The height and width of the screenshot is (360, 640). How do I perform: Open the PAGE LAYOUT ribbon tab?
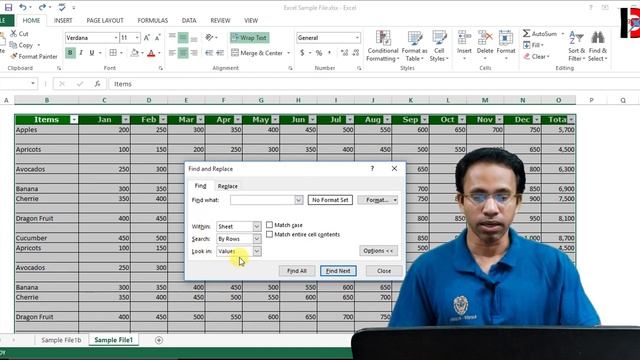tap(105, 20)
